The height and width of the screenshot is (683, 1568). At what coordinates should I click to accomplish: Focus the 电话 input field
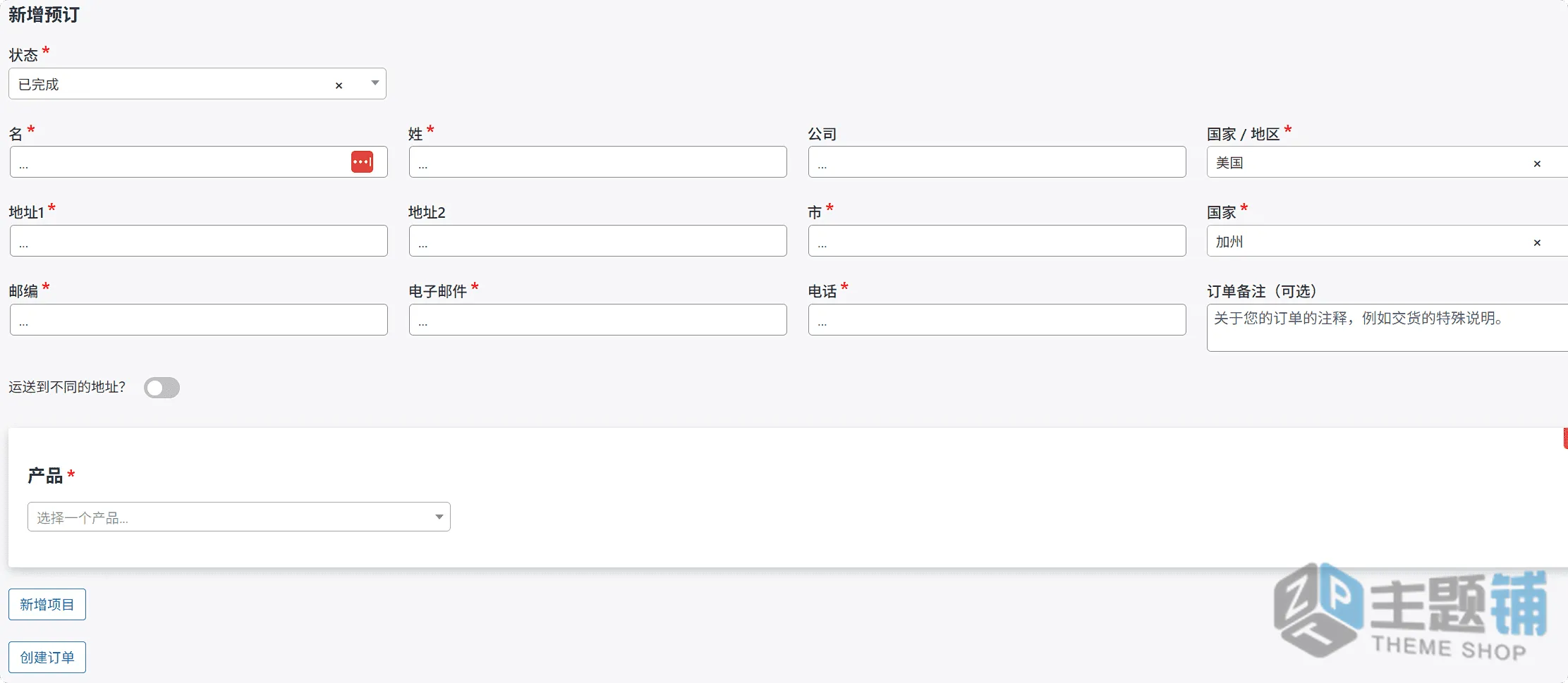click(997, 320)
